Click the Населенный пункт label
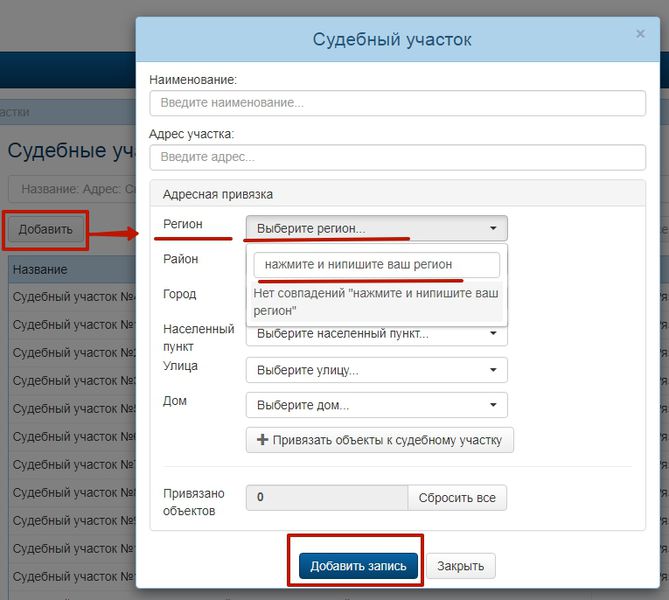This screenshot has width=669, height=600. (x=199, y=338)
